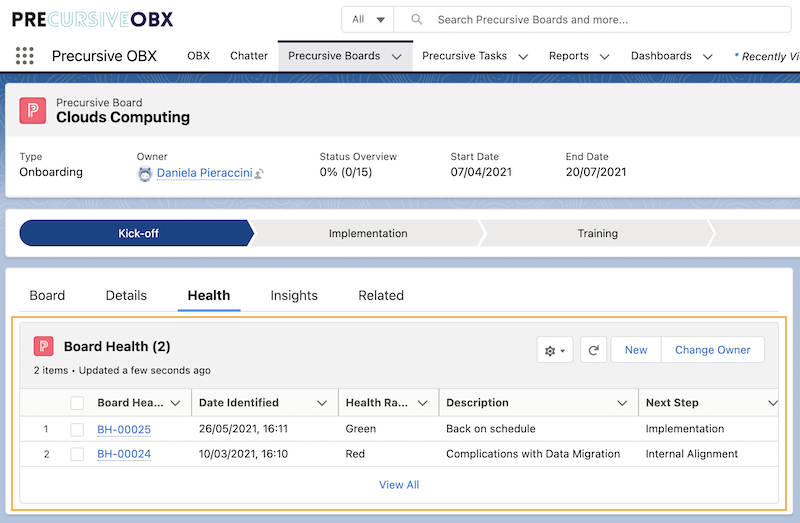This screenshot has width=800, height=523.
Task: Click Daniela Pieraccini's avatar icon
Action: pos(145,174)
